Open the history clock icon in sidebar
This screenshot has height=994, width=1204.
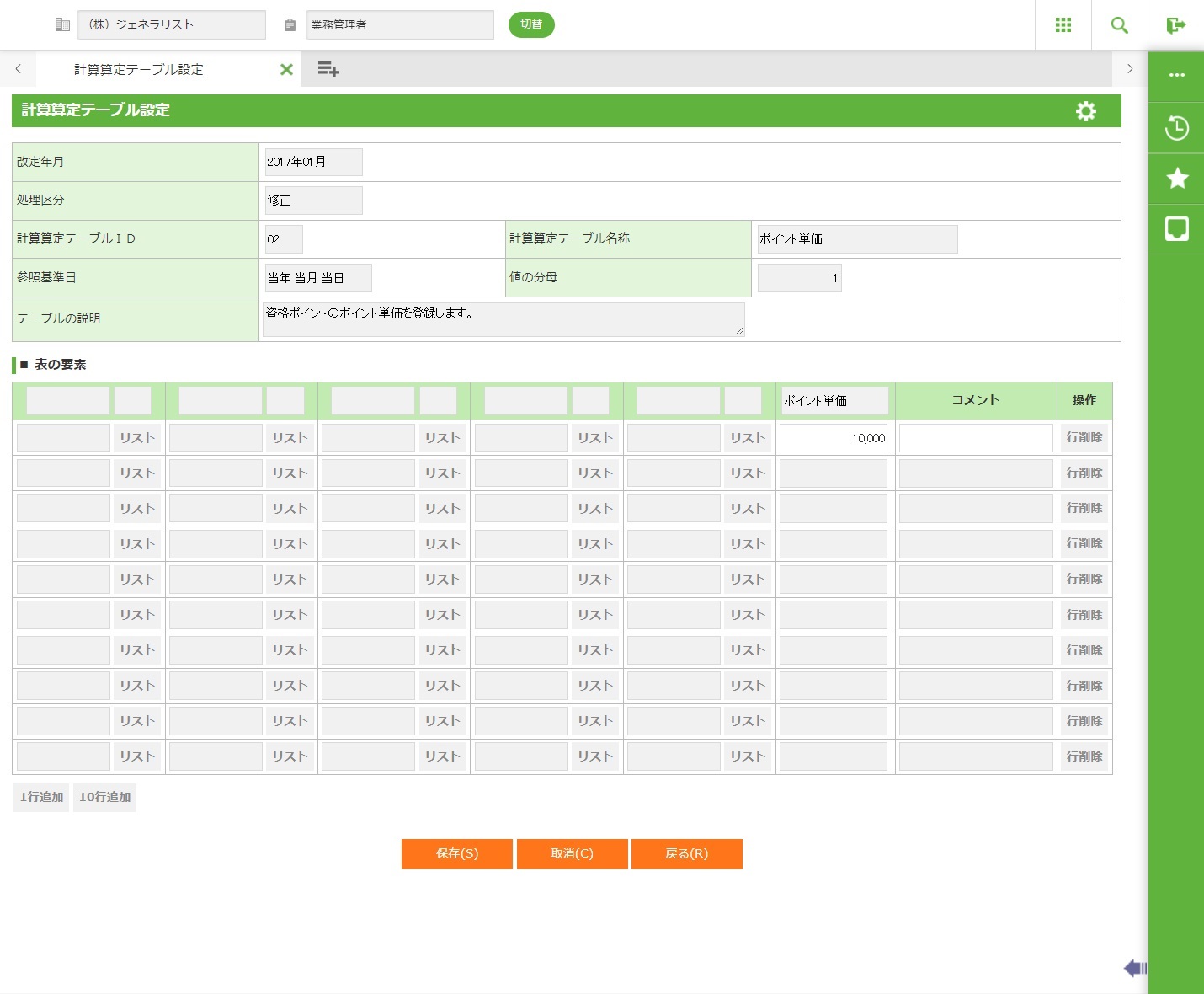click(1176, 128)
